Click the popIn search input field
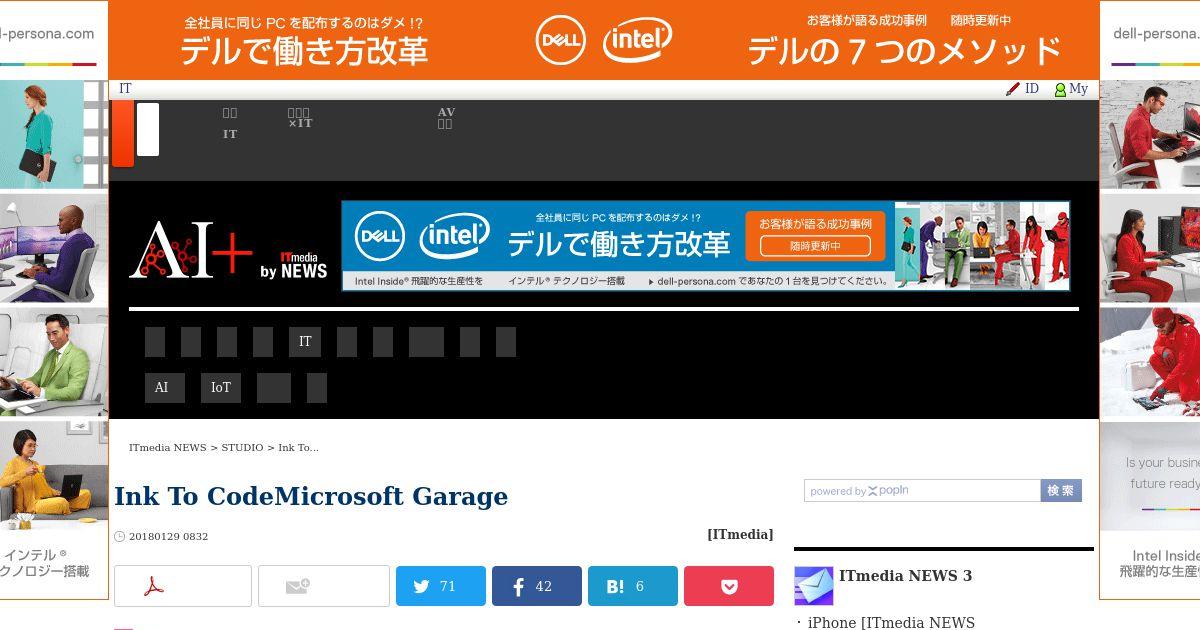This screenshot has width=1200, height=630. (x=922, y=491)
